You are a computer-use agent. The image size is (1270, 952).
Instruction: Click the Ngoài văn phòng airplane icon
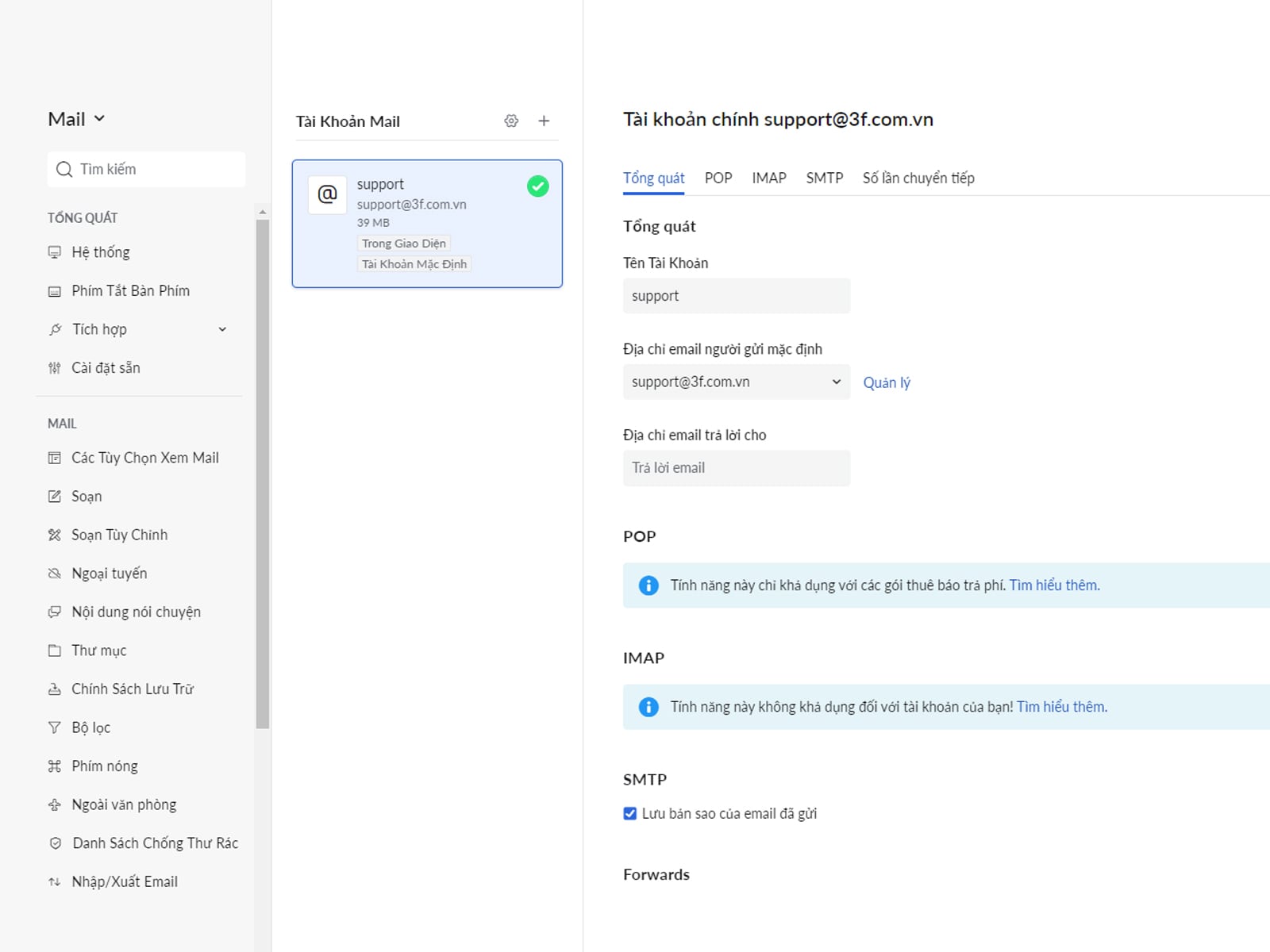[54, 804]
